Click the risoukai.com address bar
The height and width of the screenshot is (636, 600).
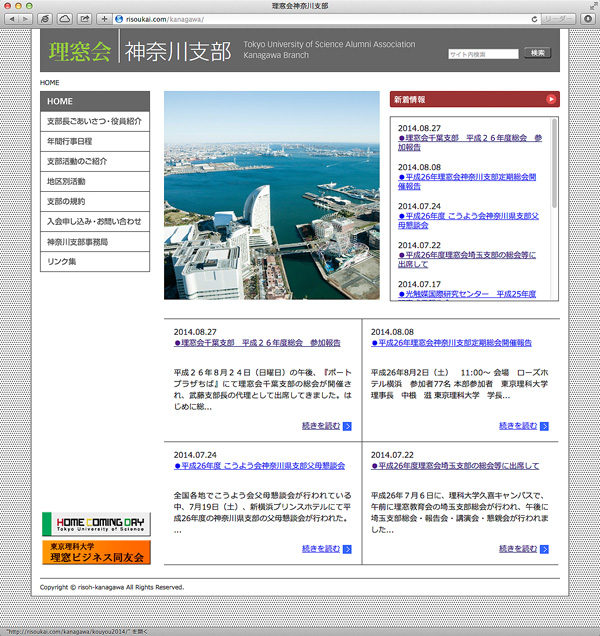point(327,19)
